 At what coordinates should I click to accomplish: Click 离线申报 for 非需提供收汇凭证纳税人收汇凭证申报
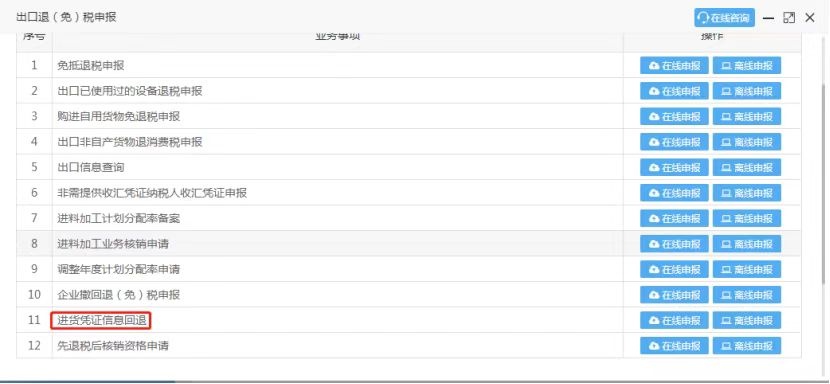coord(746,193)
